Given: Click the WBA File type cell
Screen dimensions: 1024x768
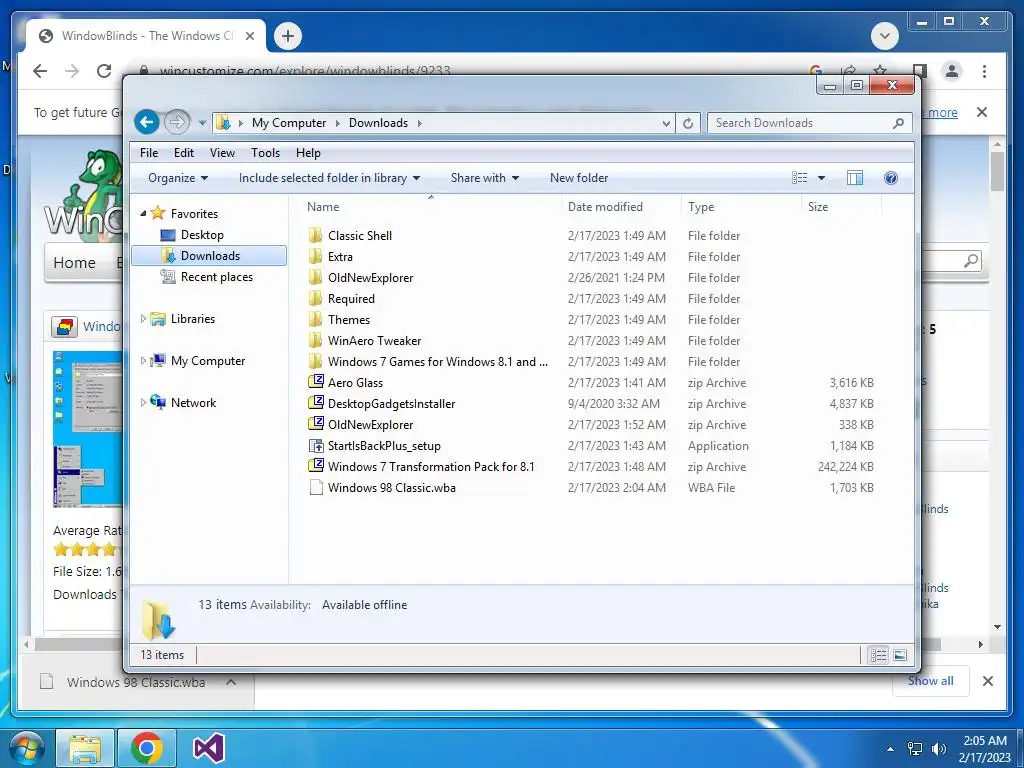Looking at the screenshot, I should pyautogui.click(x=711, y=487).
